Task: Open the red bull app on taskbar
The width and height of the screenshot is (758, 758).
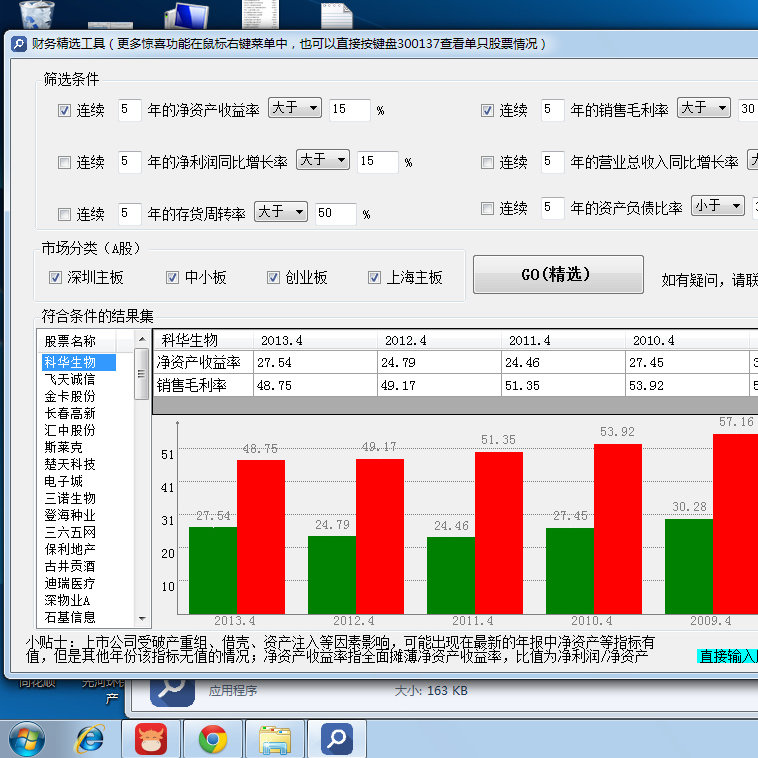Action: pyautogui.click(x=151, y=739)
